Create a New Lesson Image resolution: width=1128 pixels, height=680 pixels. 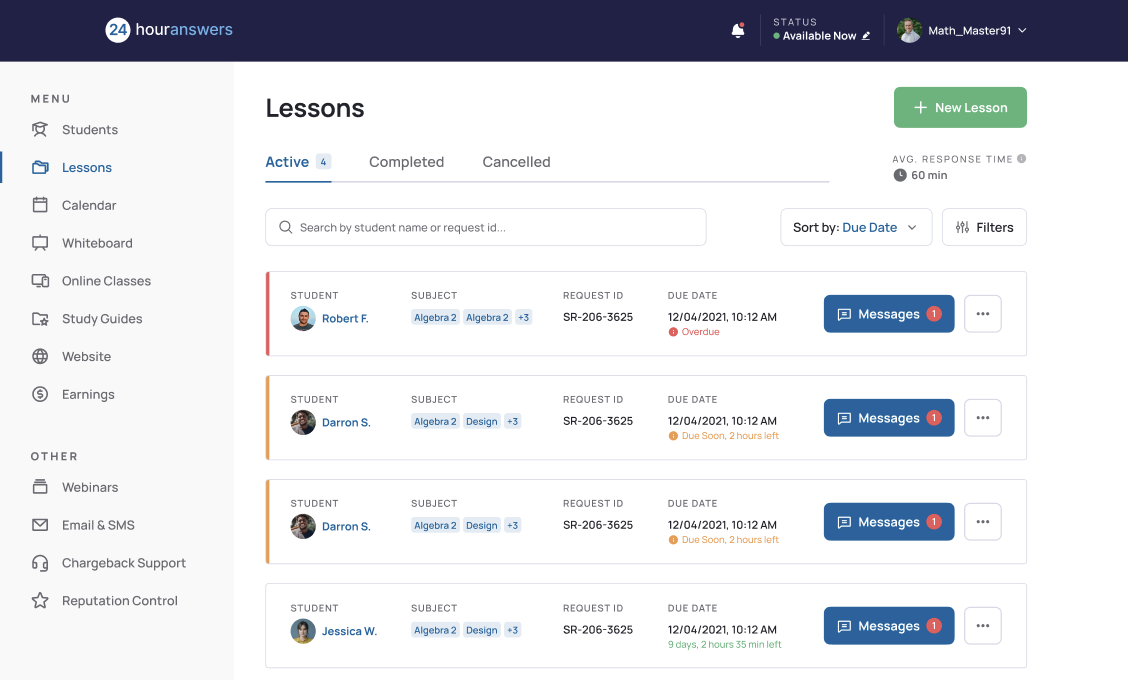tap(960, 107)
